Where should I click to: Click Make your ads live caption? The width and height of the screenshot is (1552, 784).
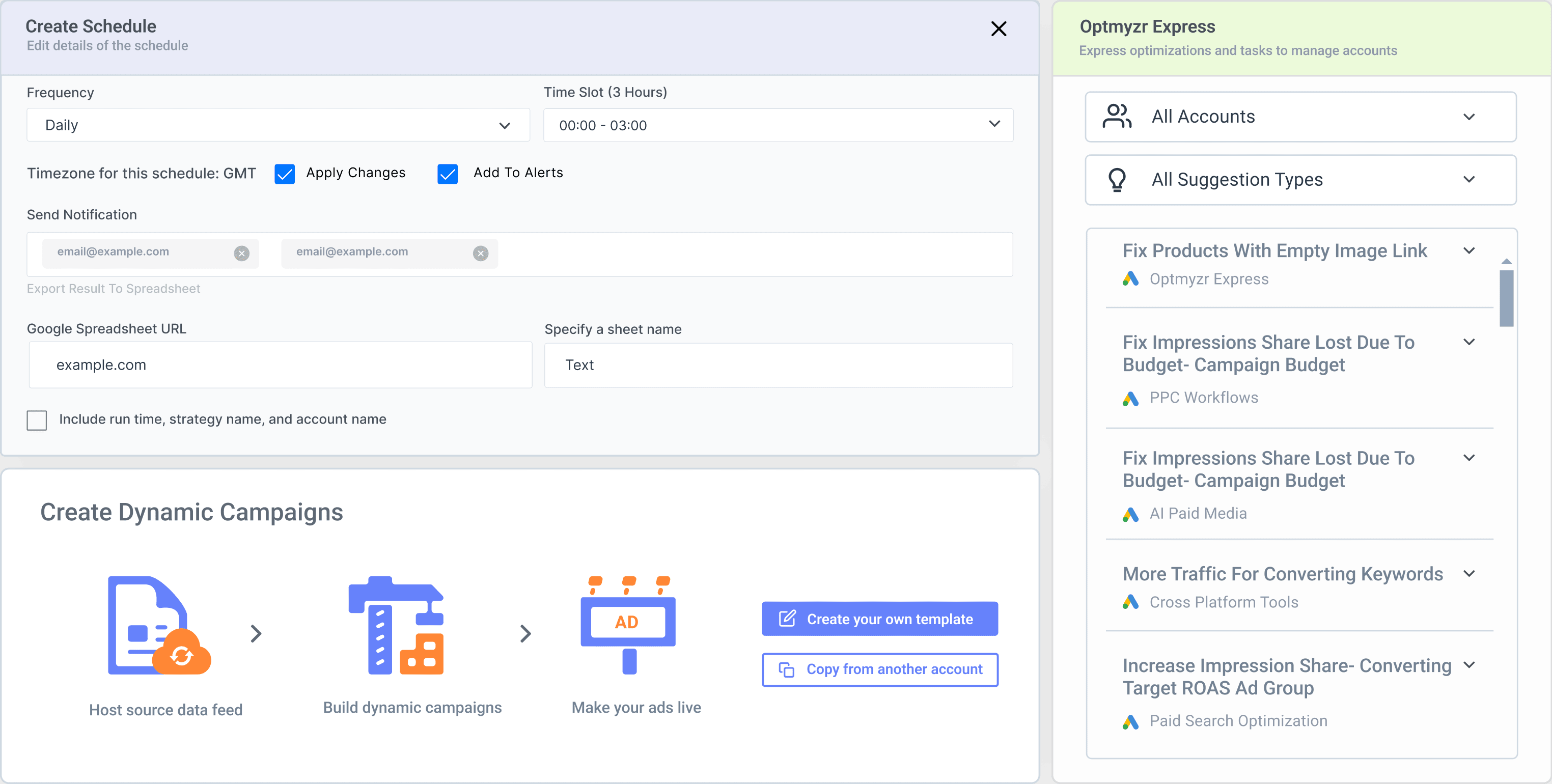pos(636,708)
